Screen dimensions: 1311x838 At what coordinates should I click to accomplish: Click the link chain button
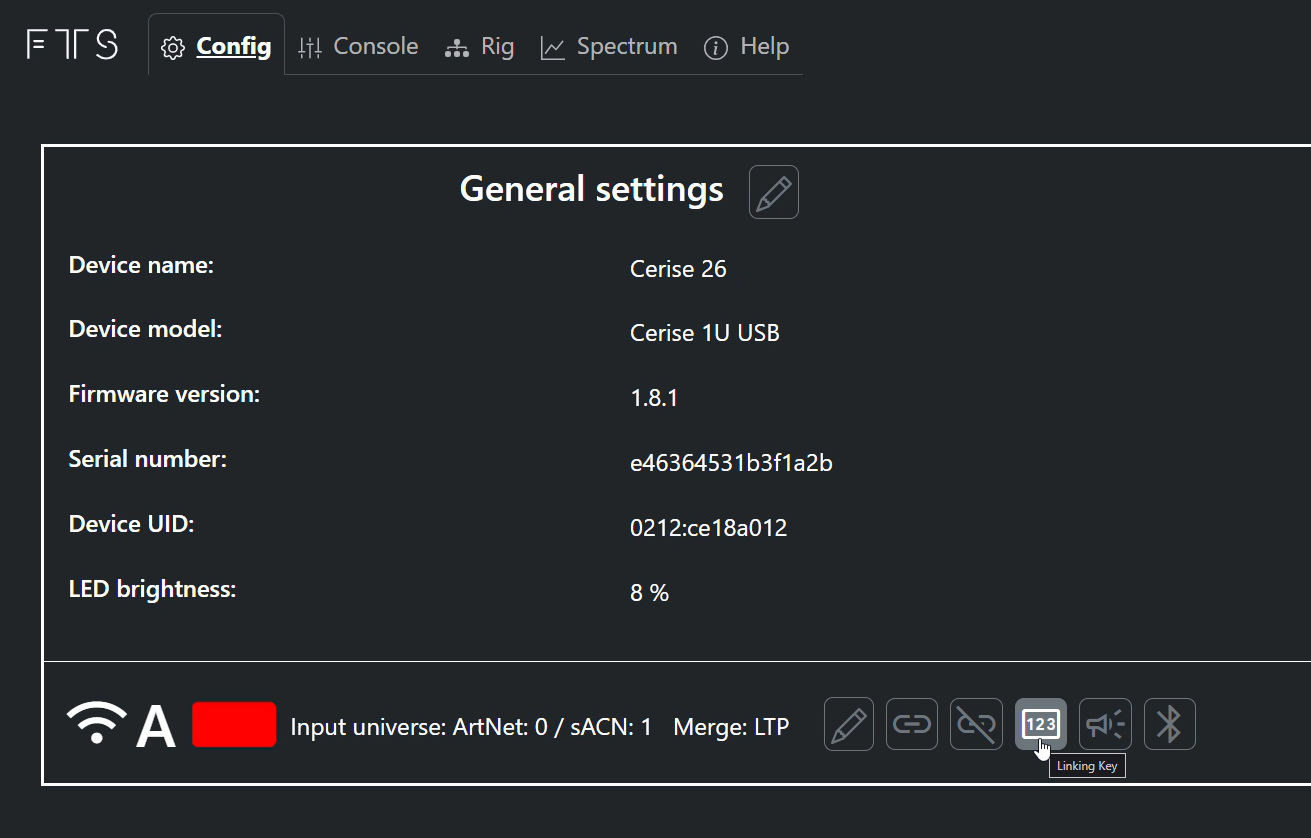[x=912, y=724]
